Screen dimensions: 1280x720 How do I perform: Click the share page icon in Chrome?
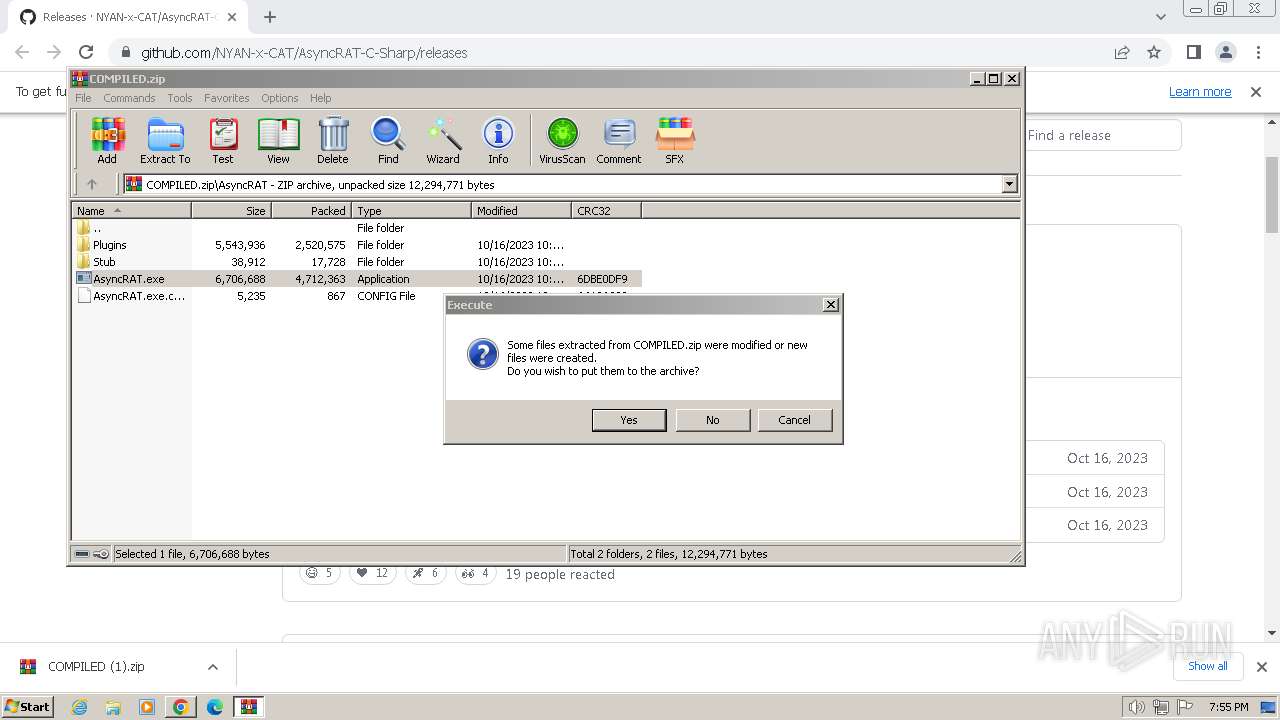1122,52
